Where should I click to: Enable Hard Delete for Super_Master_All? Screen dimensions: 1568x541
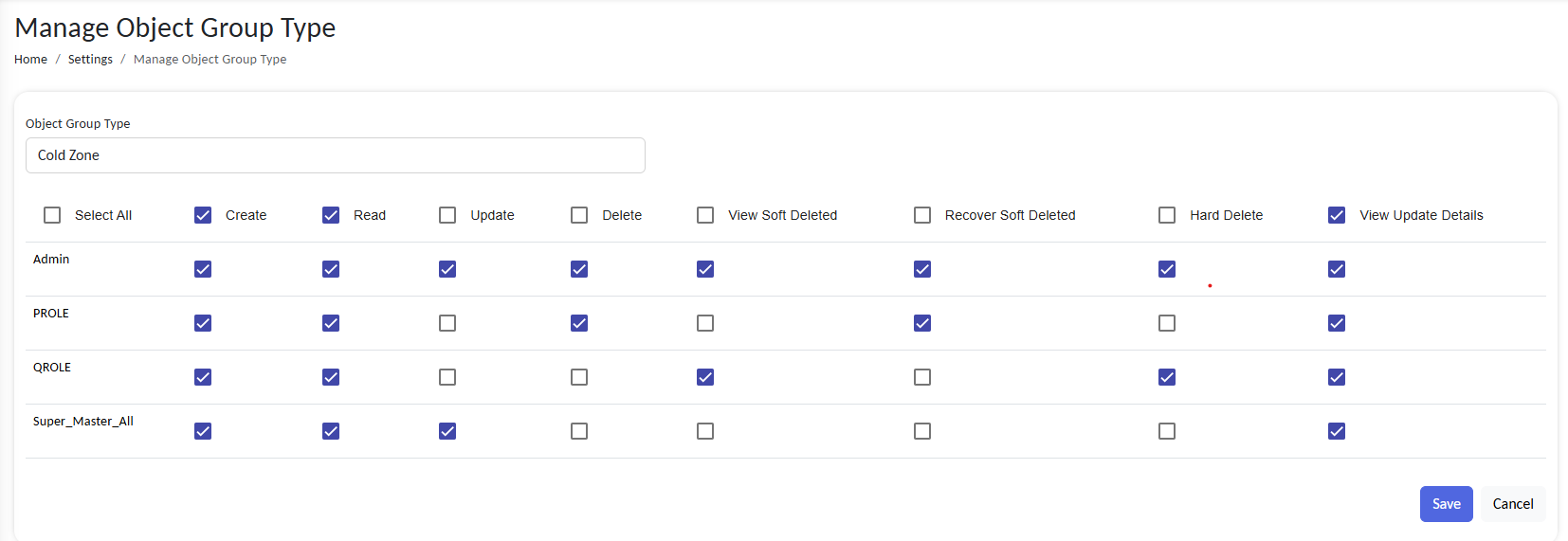point(1167,431)
